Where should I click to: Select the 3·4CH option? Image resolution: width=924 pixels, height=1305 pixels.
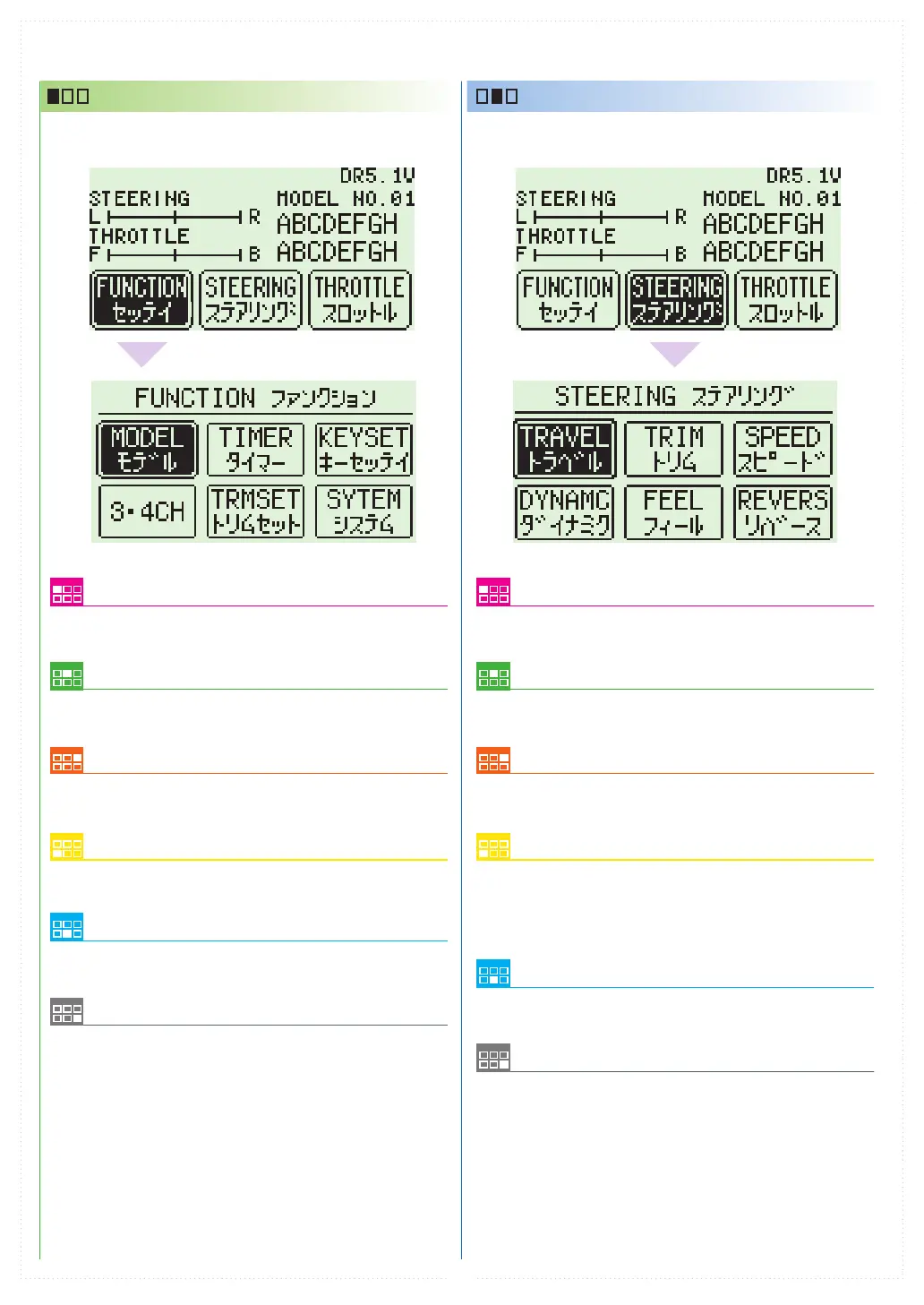[x=147, y=511]
